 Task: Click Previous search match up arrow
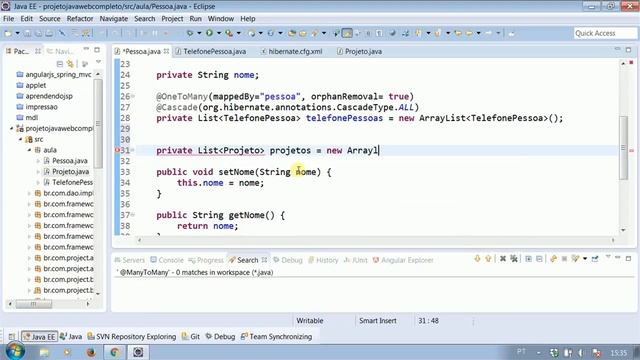(x=488, y=259)
